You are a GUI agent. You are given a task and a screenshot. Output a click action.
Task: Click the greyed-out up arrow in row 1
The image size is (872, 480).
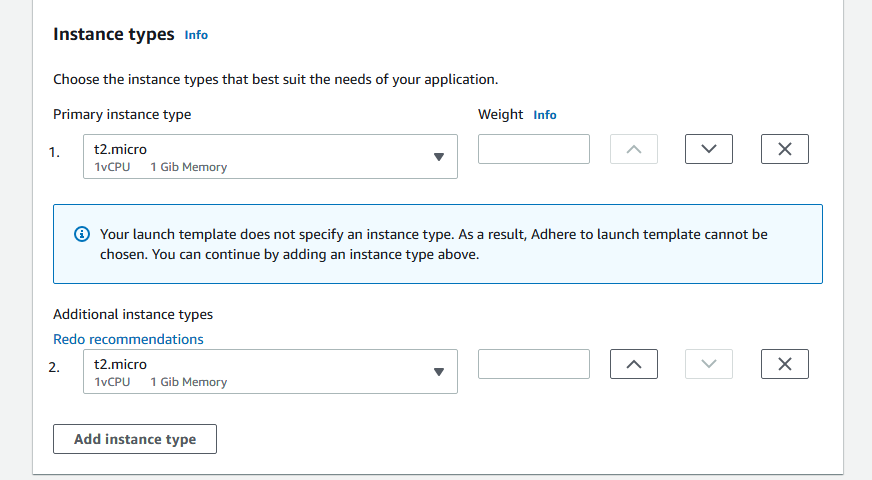633,149
